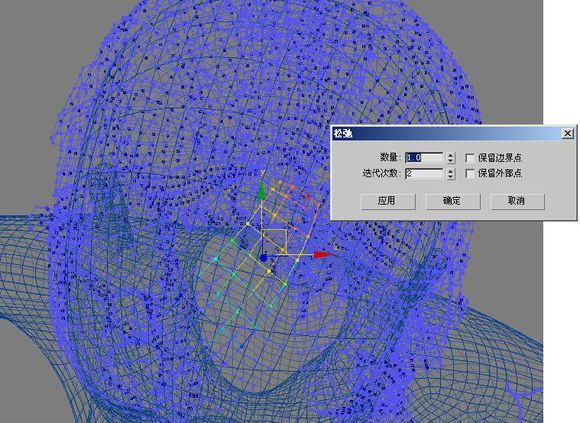Click the gizmo's XY plane square handle
Screen dimensions: 580x423
point(274,241)
